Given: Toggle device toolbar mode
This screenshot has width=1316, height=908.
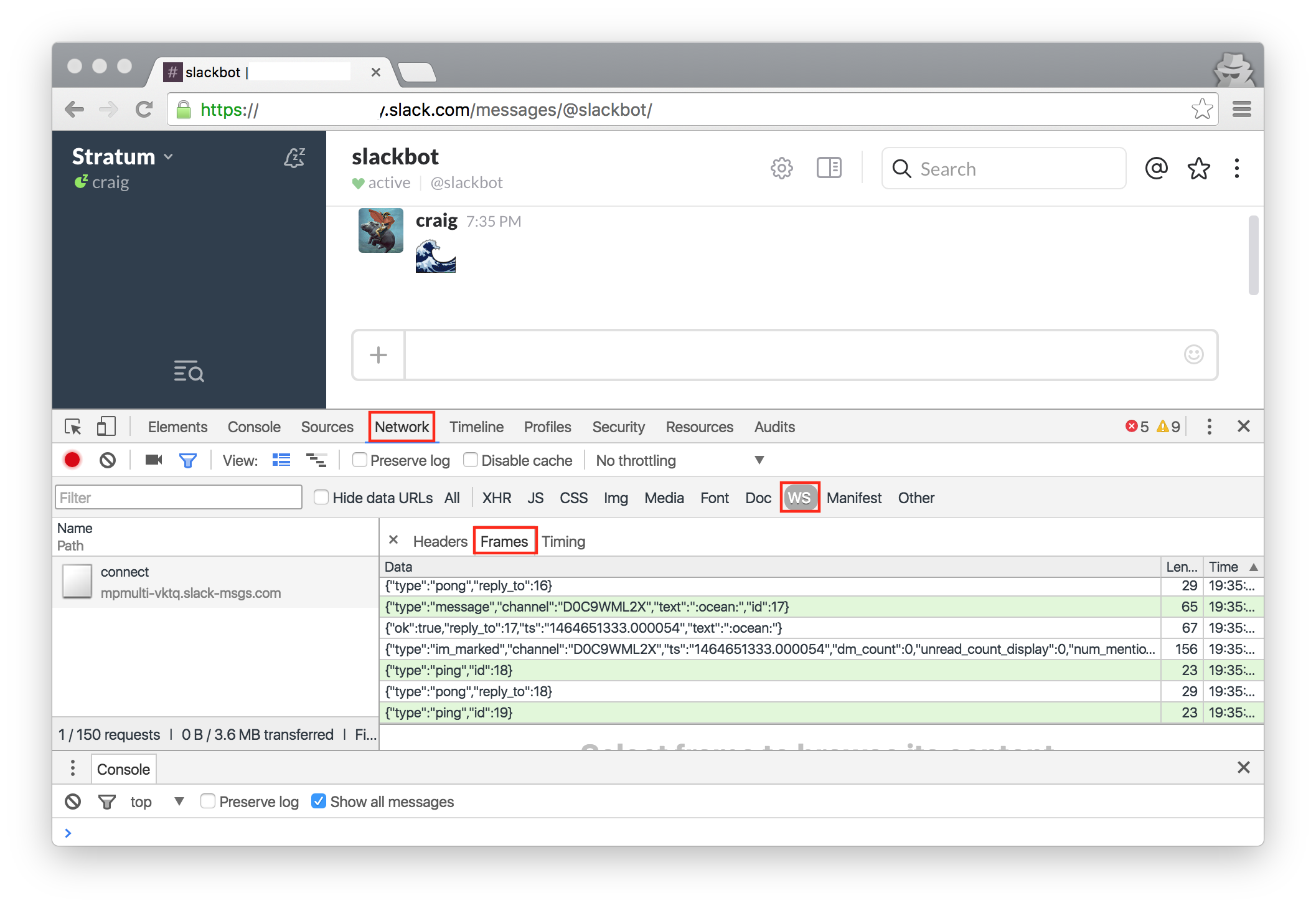Looking at the screenshot, I should click(106, 427).
